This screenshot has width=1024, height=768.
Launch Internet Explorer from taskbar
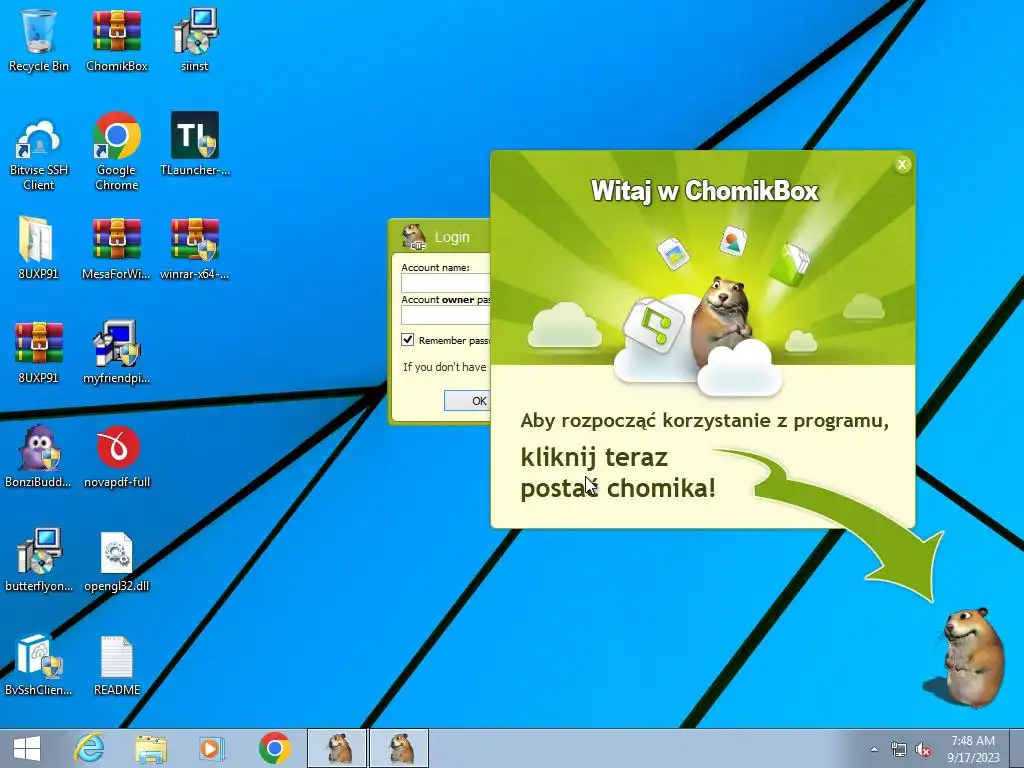coord(89,748)
